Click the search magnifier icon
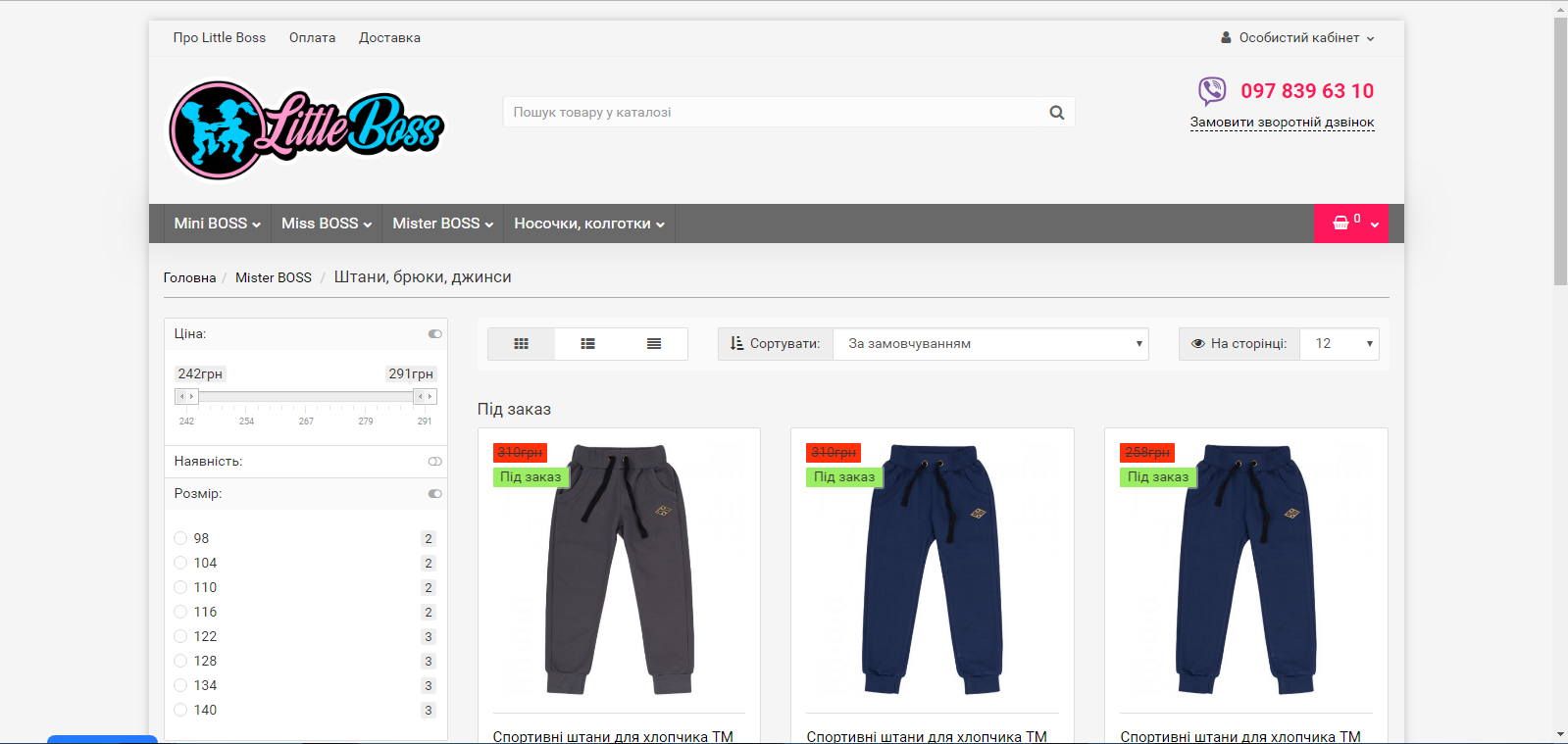 point(1056,113)
